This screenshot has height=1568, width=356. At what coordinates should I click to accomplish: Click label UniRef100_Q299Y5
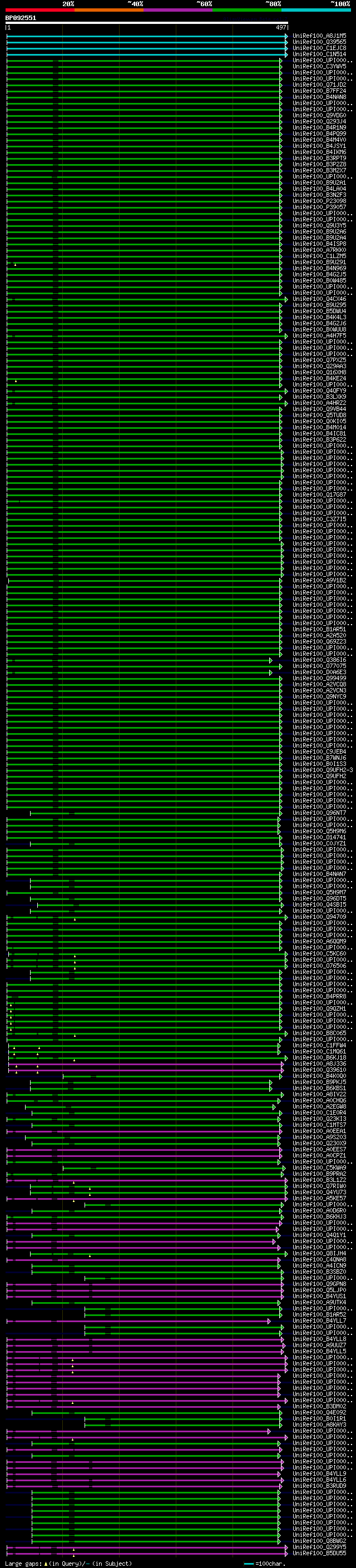[x=319, y=1547]
